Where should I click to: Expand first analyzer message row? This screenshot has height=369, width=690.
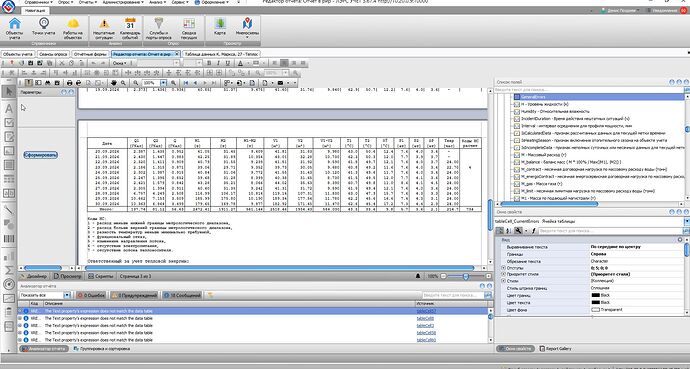[20, 311]
